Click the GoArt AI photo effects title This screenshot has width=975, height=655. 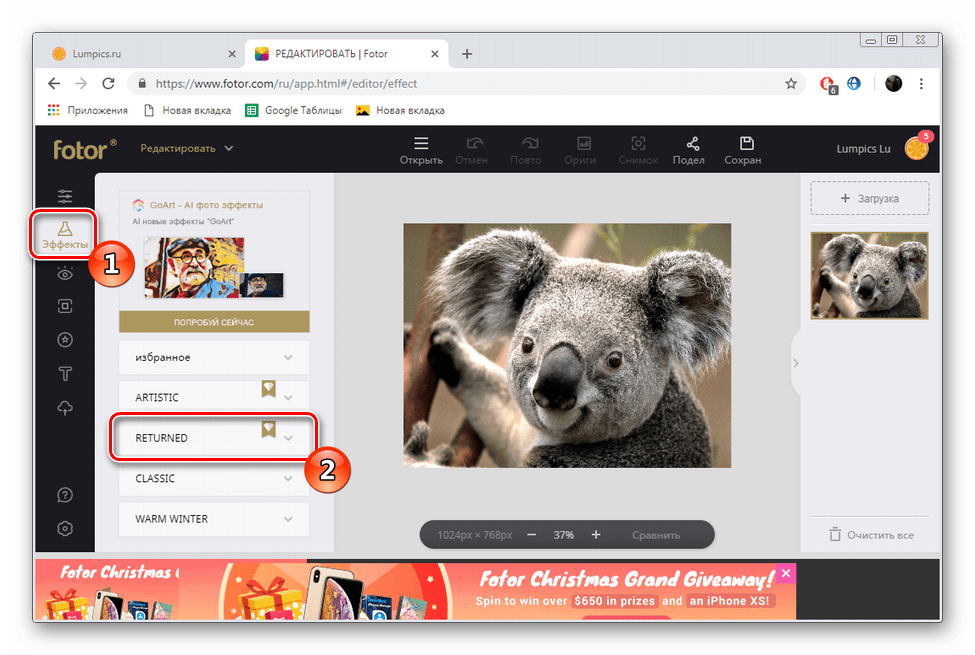[x=206, y=205]
